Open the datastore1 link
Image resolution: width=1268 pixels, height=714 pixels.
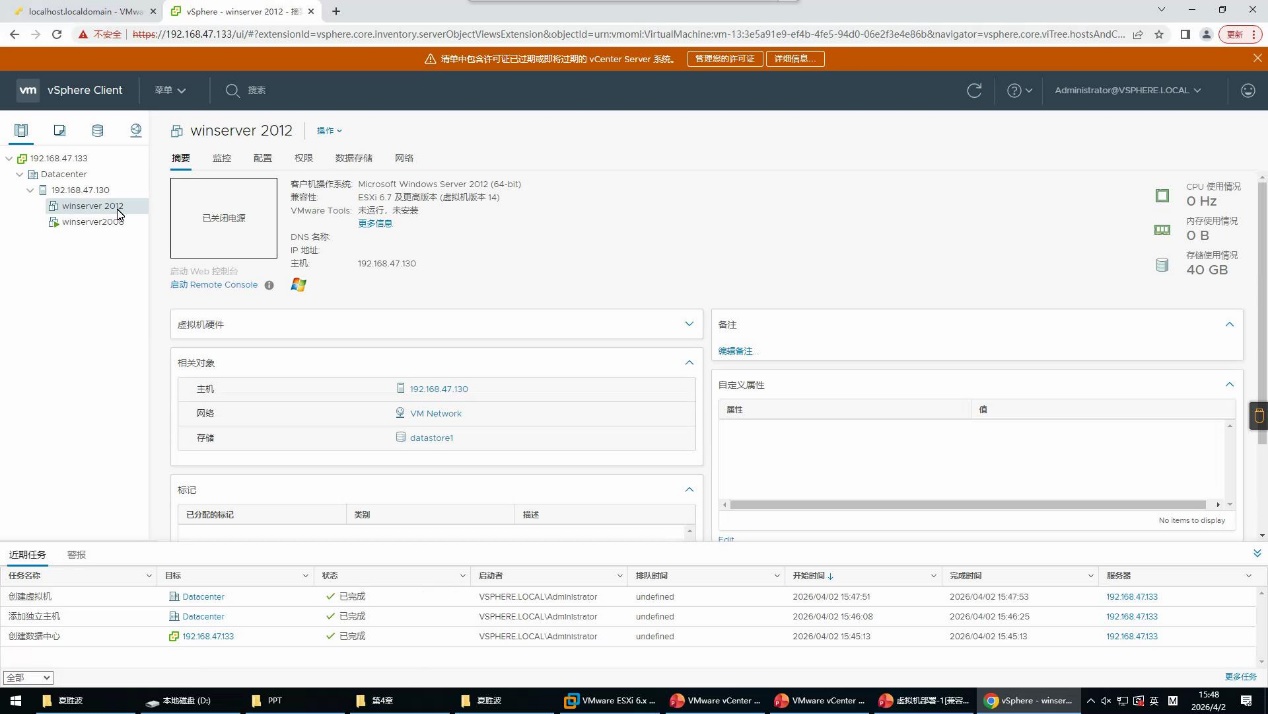(x=432, y=438)
